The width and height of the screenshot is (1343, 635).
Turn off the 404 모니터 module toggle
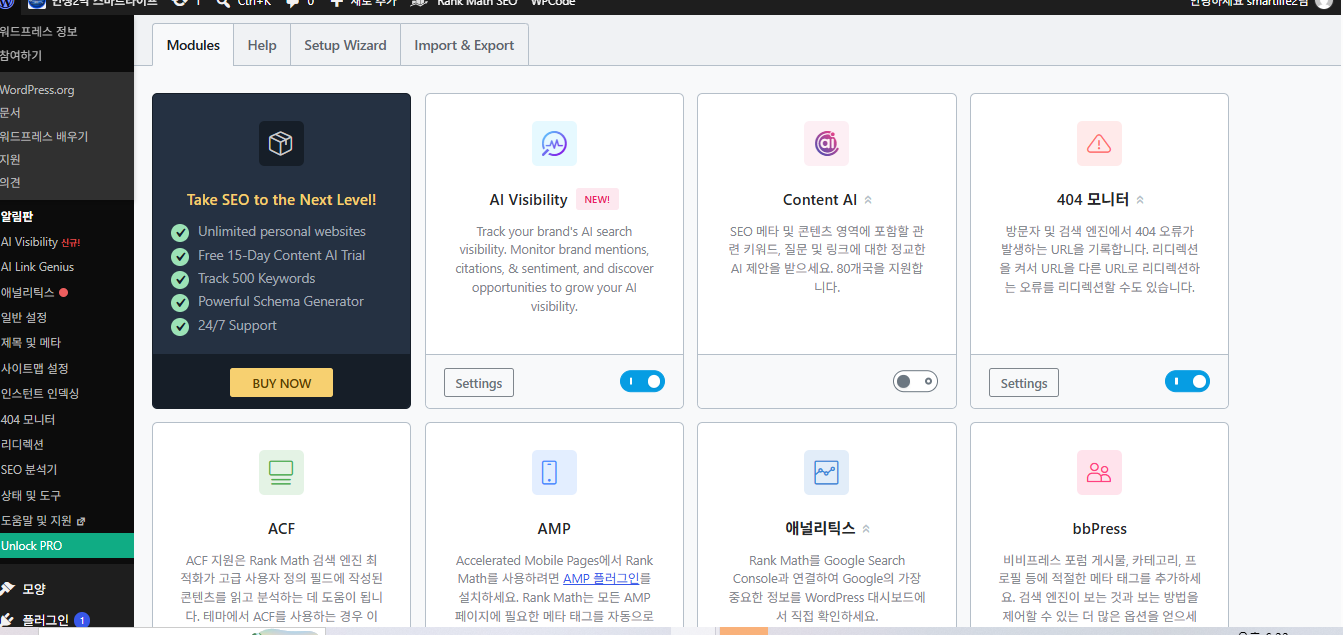click(1187, 381)
